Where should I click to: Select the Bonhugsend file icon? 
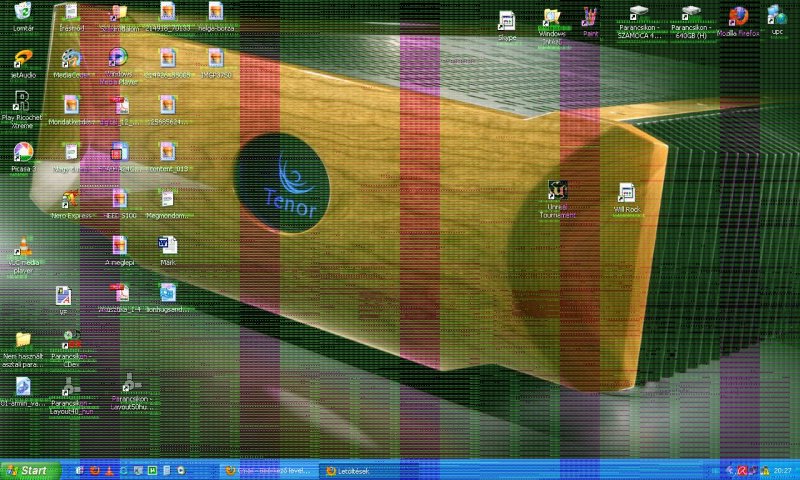(167, 293)
